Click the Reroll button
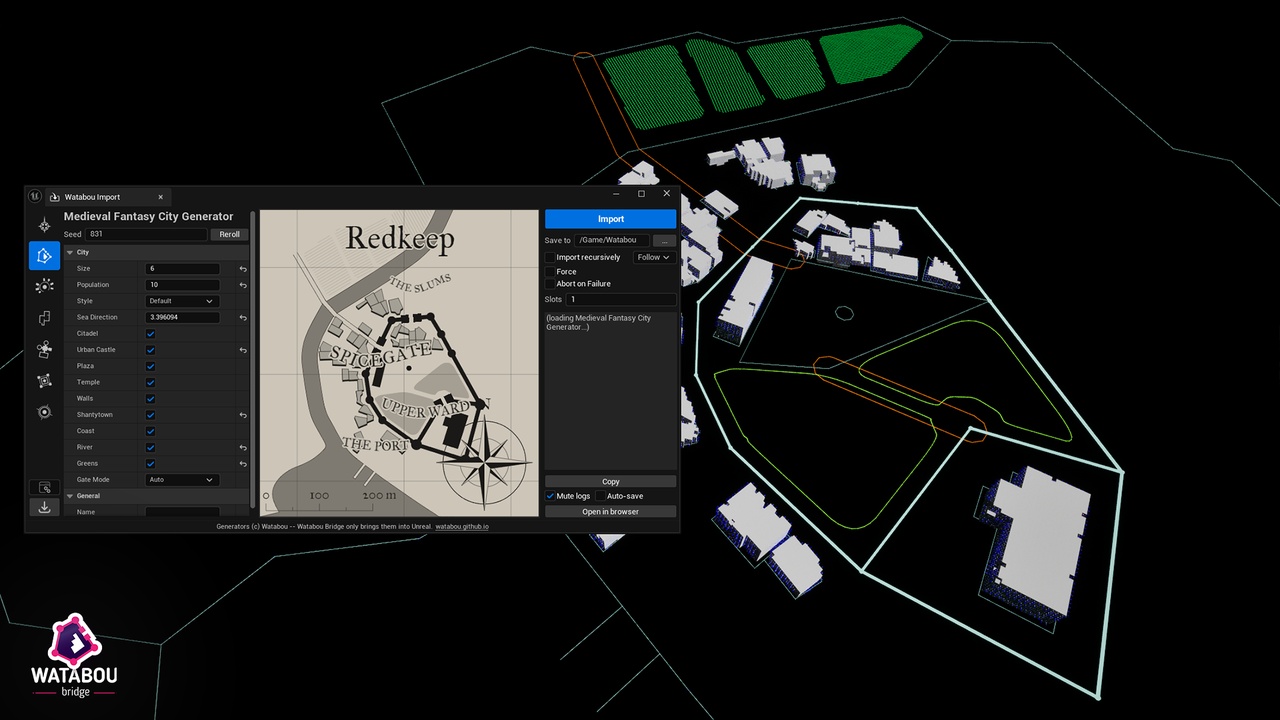Screen dimensions: 1280x720 pos(230,235)
